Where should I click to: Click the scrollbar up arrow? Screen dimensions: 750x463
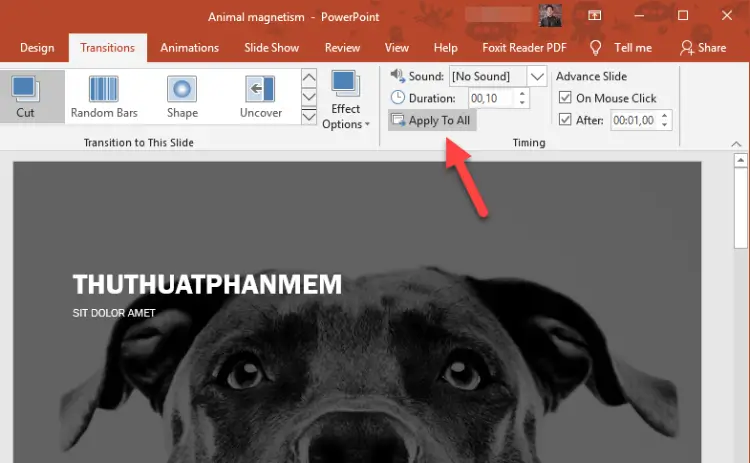pyautogui.click(x=741, y=160)
